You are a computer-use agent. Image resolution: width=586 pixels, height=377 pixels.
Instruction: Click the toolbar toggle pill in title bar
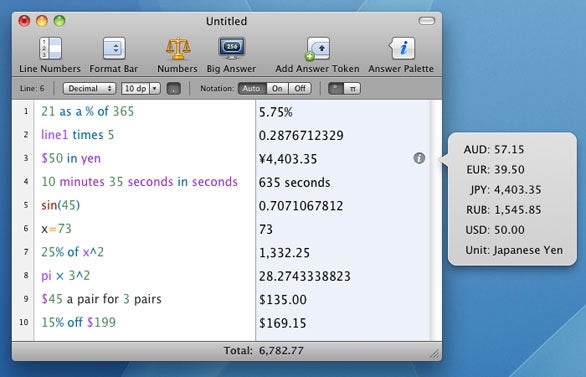point(427,21)
